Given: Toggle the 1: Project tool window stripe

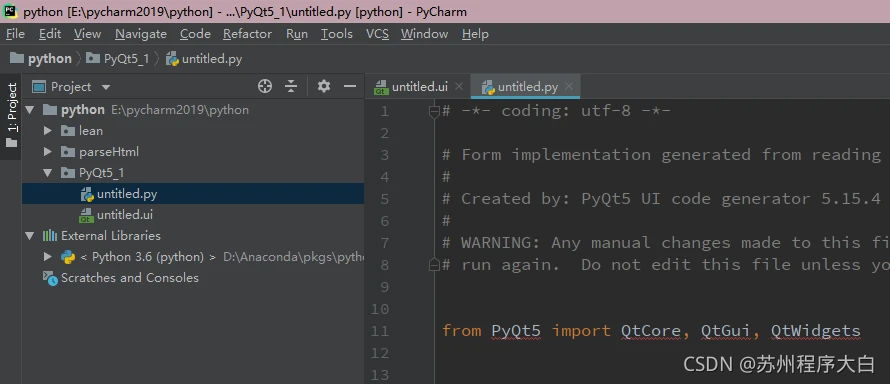Looking at the screenshot, I should (11, 116).
